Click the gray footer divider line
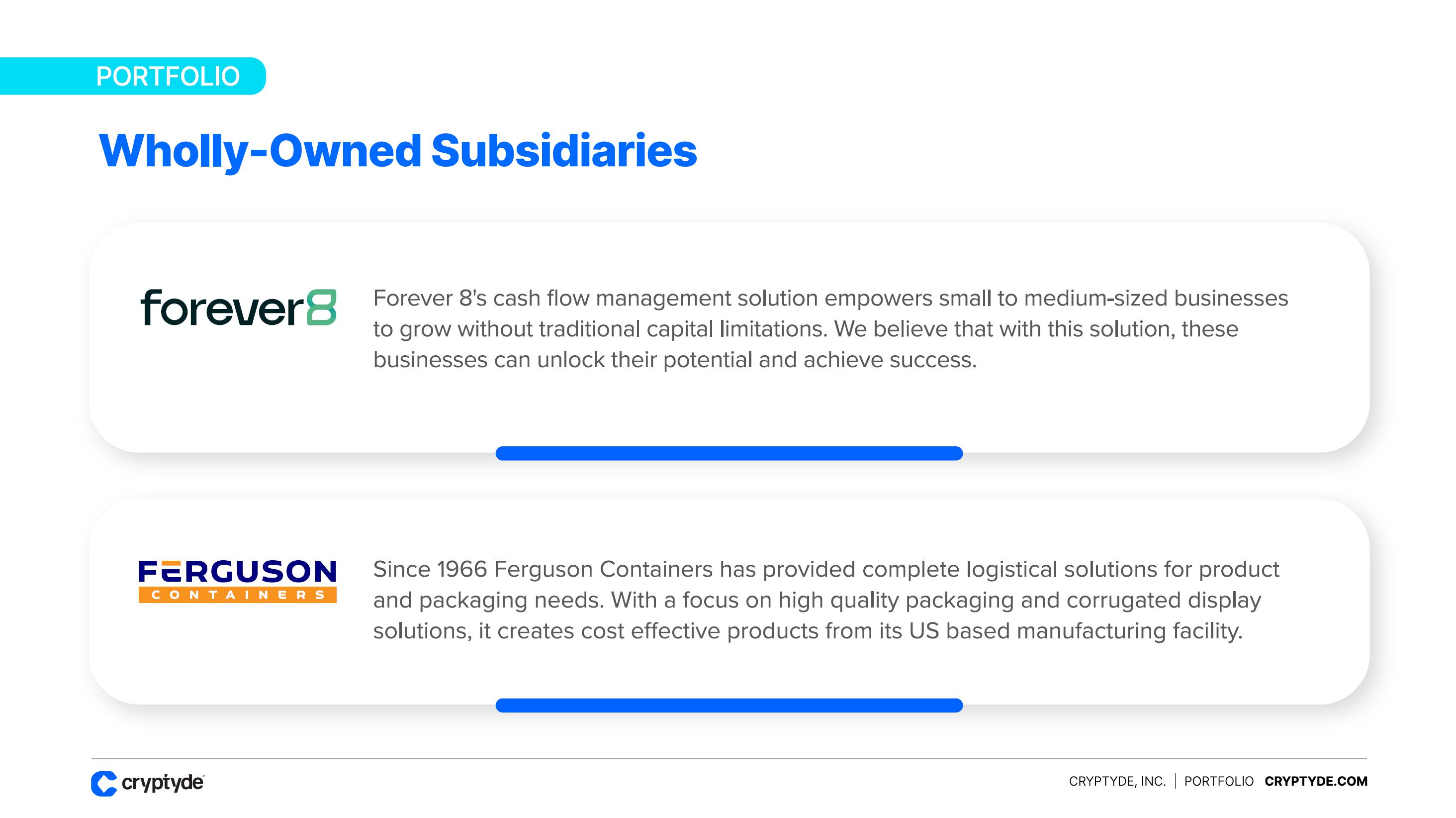 click(x=728, y=758)
